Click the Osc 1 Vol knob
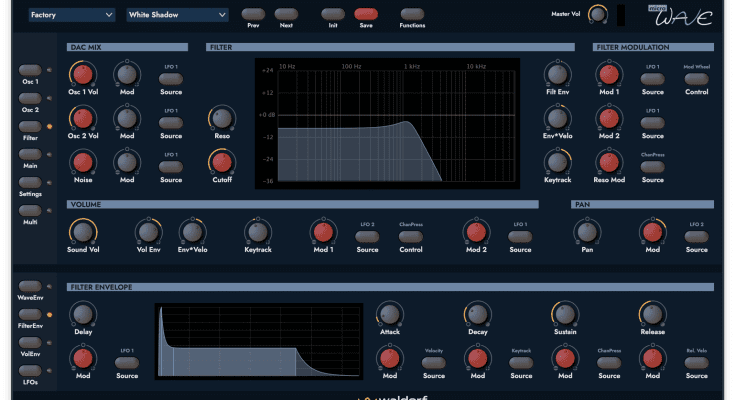Screen dimensions: 735x400 [x=82, y=73]
